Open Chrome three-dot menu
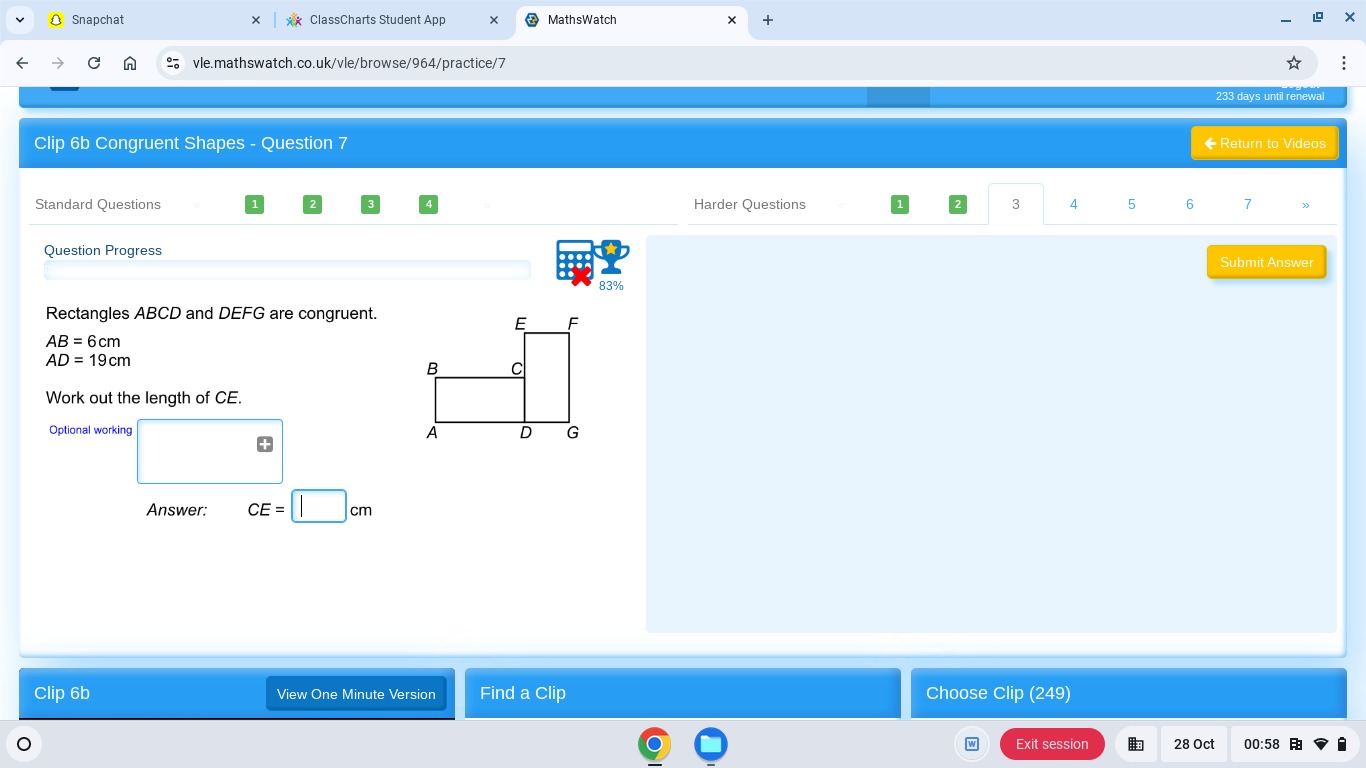The image size is (1366, 768). click(1344, 63)
